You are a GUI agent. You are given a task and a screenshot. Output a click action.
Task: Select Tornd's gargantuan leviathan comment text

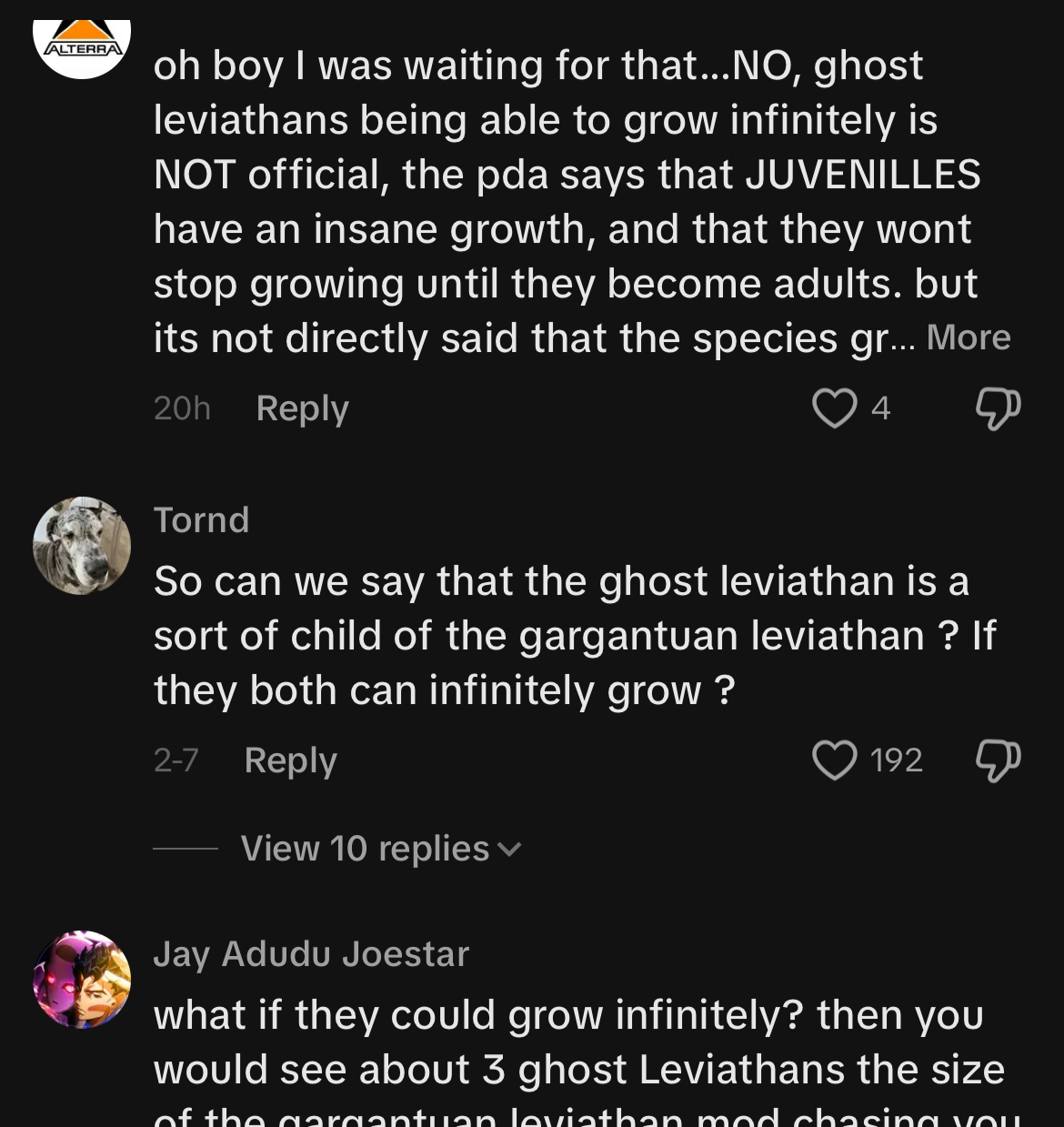(573, 636)
